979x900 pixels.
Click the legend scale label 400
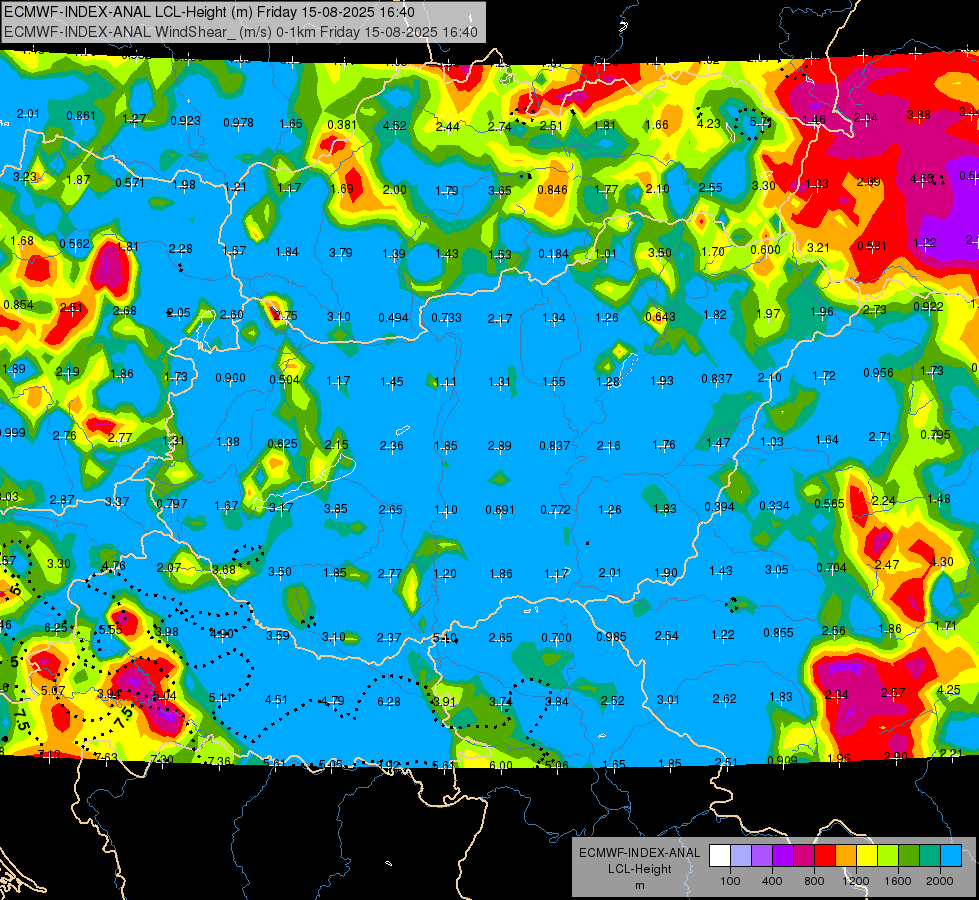pos(772,881)
